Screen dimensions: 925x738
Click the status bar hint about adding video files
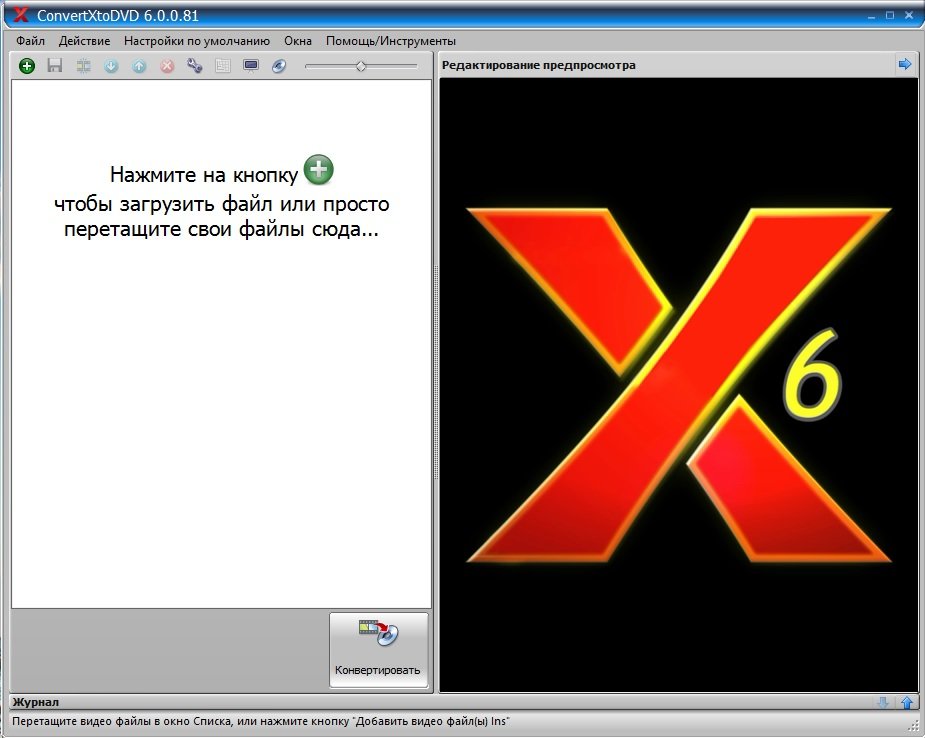(x=261, y=721)
